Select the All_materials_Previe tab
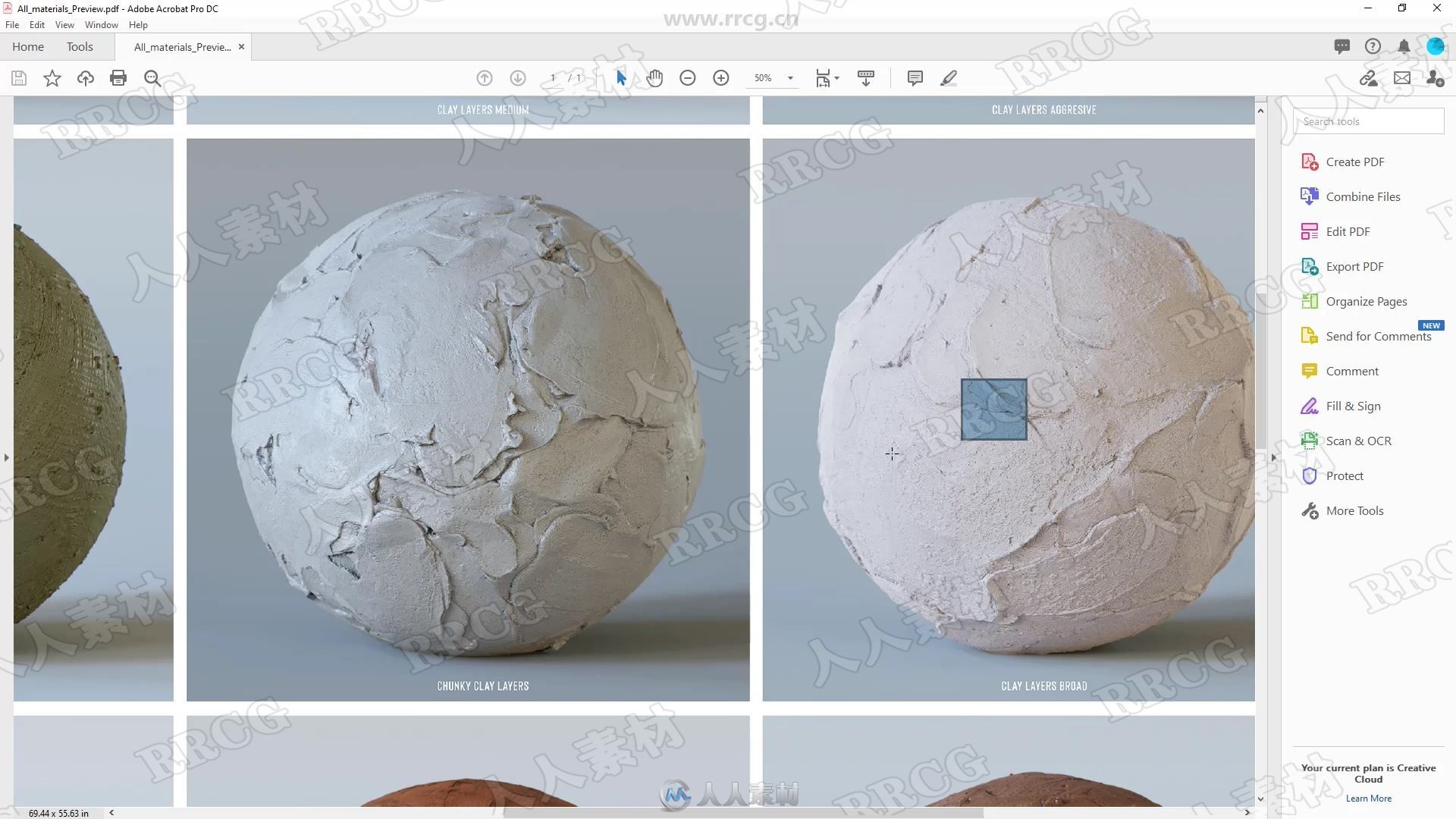 (181, 47)
